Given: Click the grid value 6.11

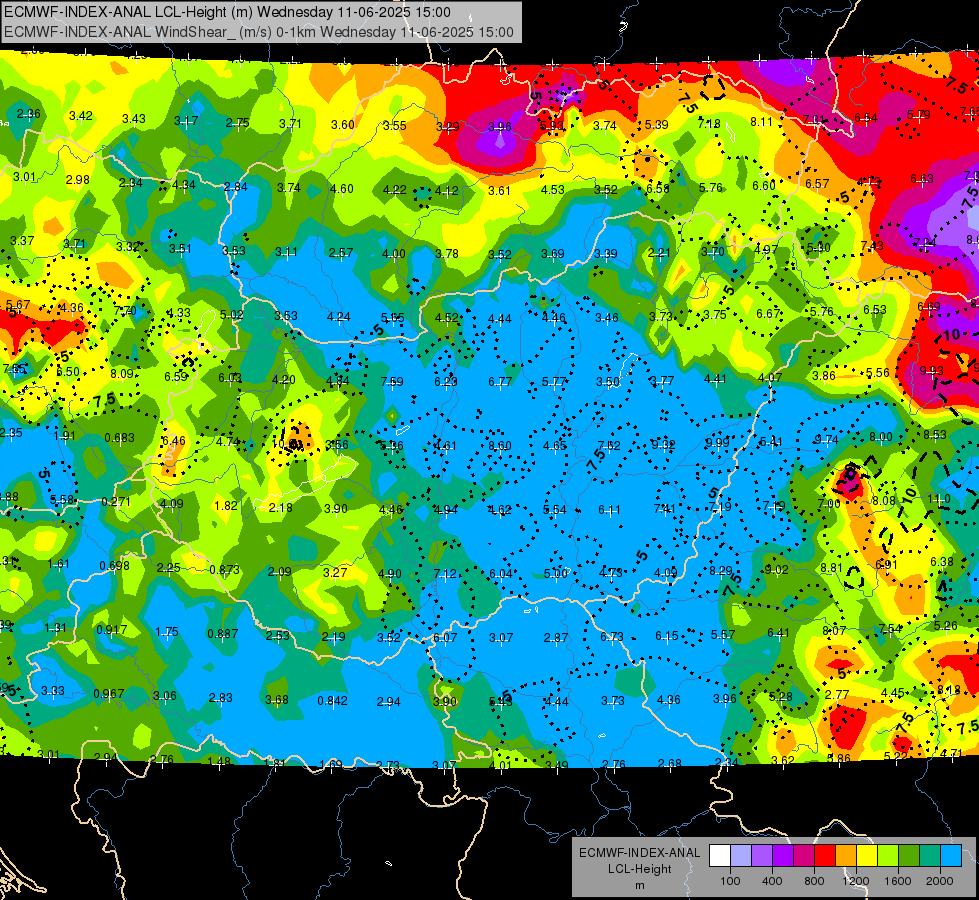Looking at the screenshot, I should point(609,510).
